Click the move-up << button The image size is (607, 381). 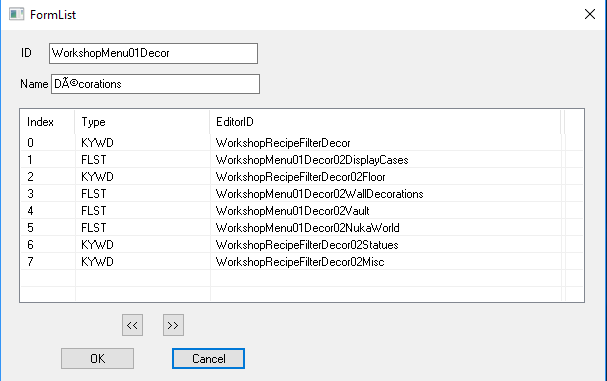[x=132, y=325]
